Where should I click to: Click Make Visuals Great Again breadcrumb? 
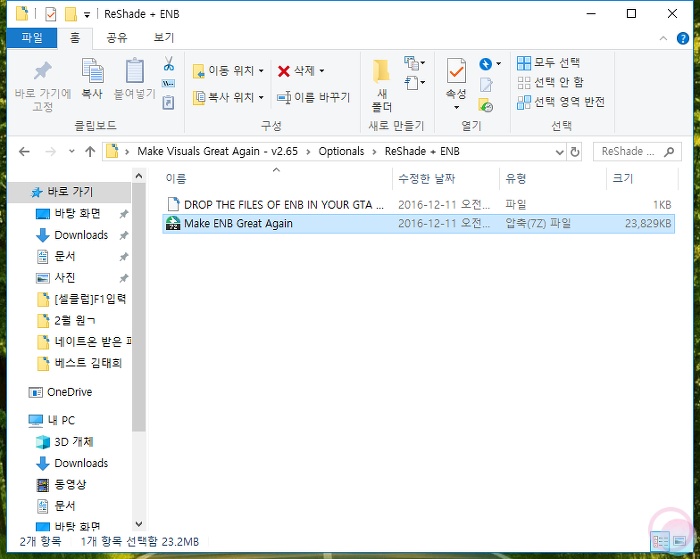click(217, 151)
